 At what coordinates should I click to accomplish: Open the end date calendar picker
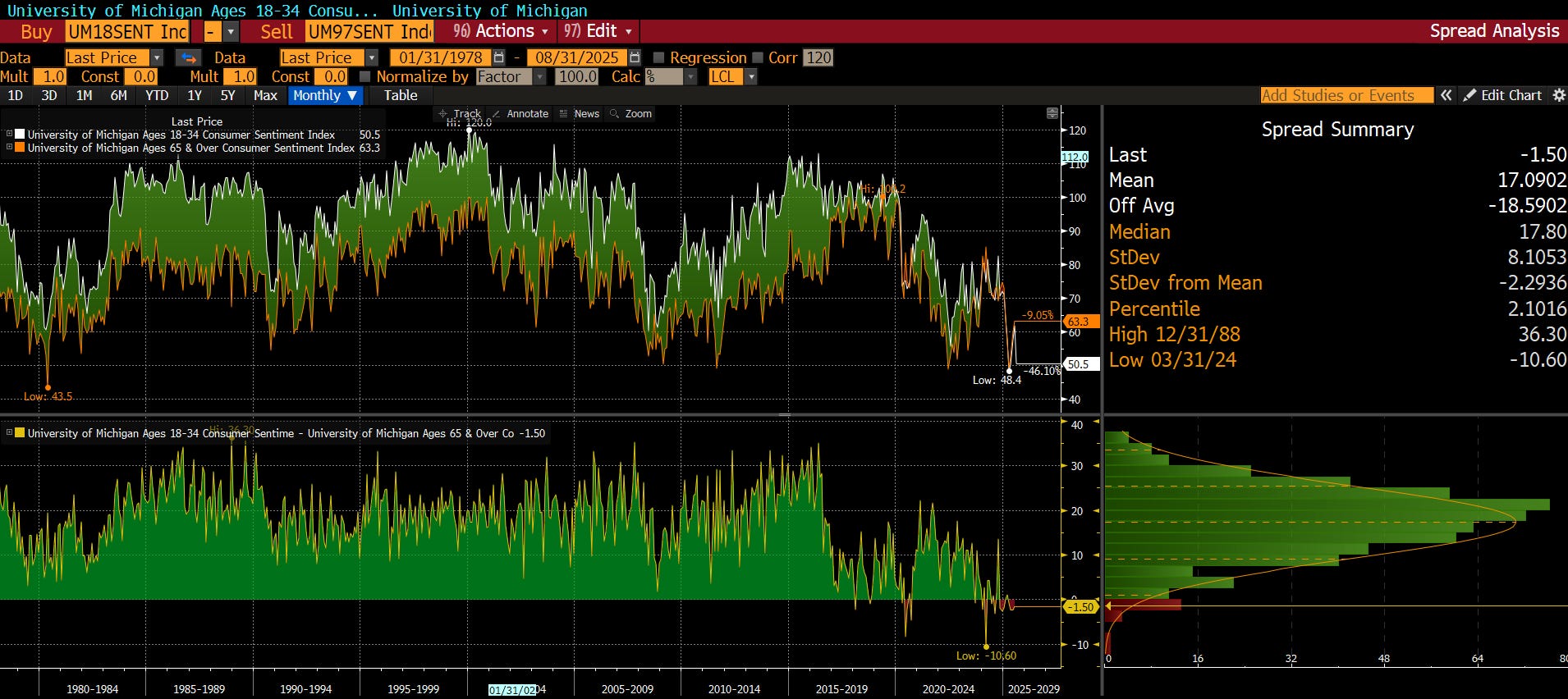click(x=635, y=57)
